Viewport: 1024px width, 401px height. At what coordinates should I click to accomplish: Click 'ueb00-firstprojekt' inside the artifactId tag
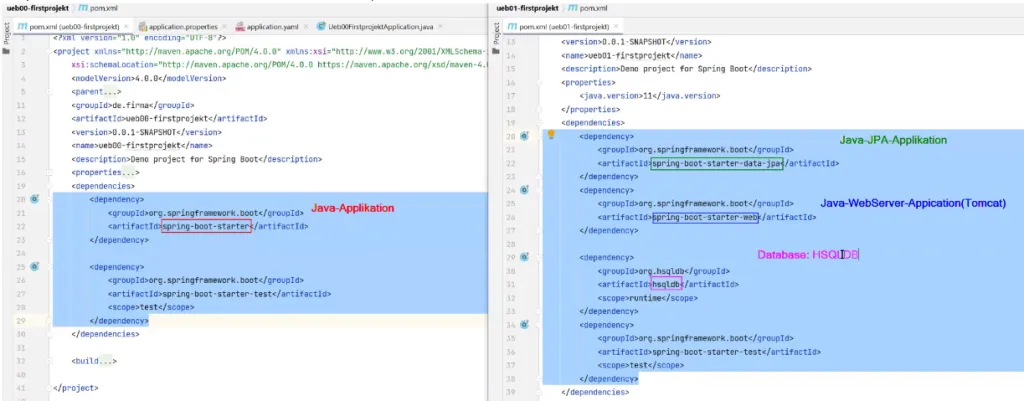(167, 119)
